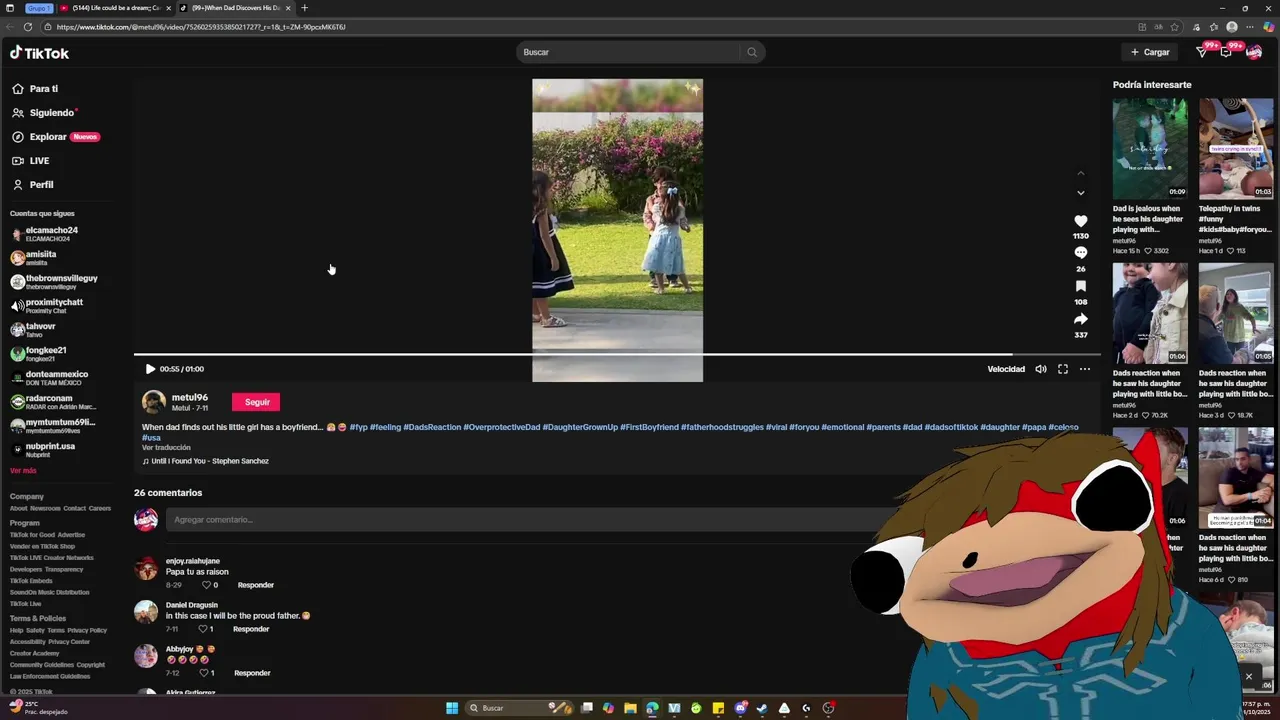The width and height of the screenshot is (1280, 720).
Task: Open Discord from the taskbar
Action: pyautogui.click(x=740, y=708)
